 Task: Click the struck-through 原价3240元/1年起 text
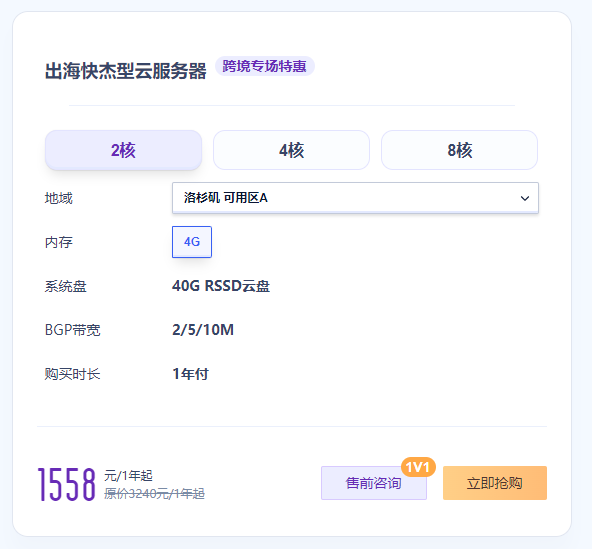pos(154,493)
